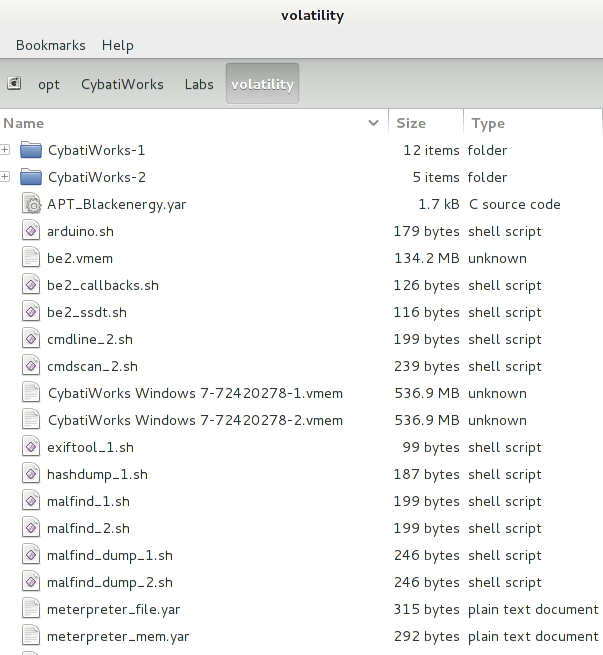Click the CybatiWorks-2 folder icon
Screen dimensions: 603x655
click(x=31, y=177)
